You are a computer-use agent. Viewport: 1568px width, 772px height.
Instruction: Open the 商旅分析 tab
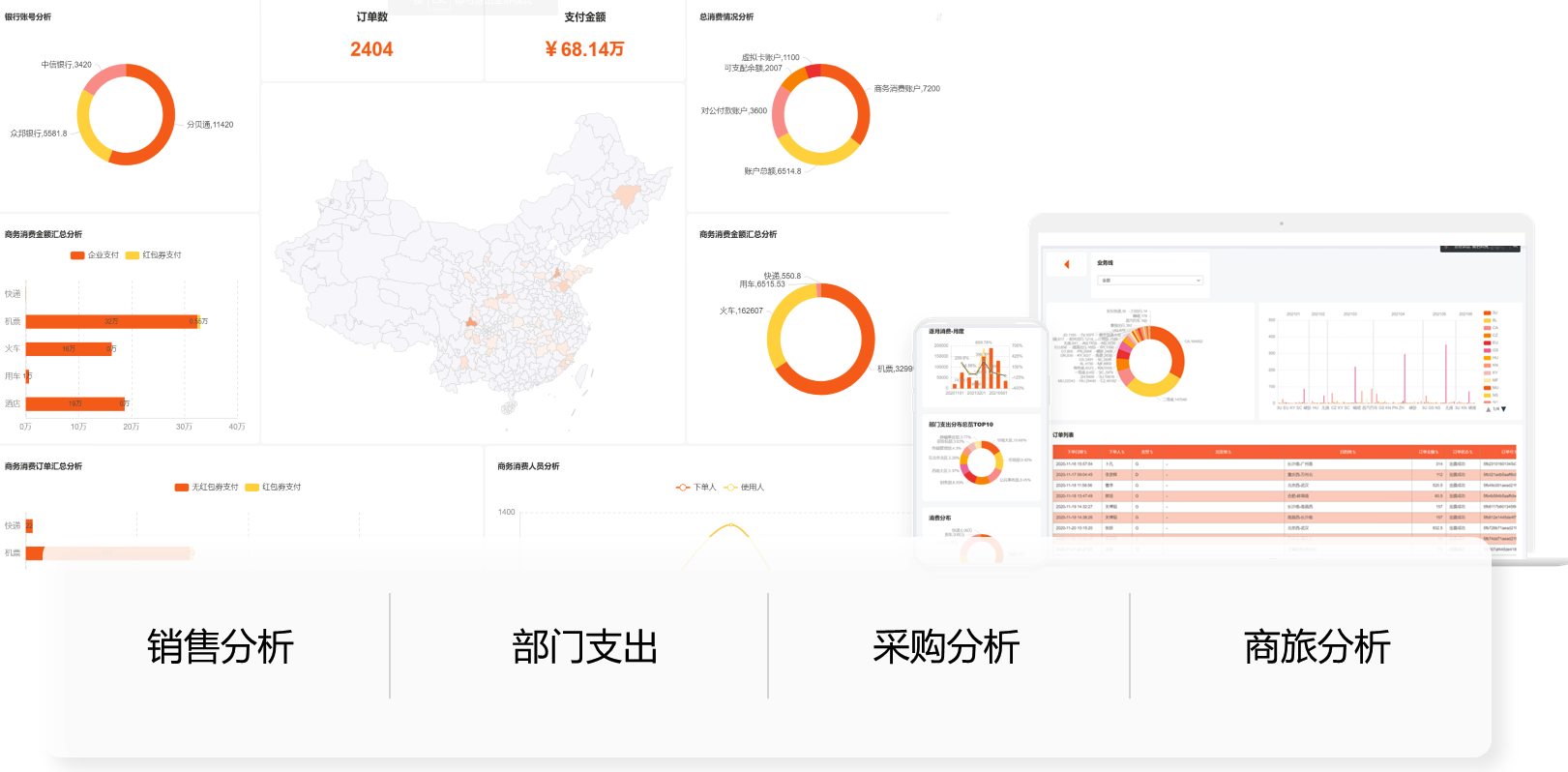coord(1317,646)
